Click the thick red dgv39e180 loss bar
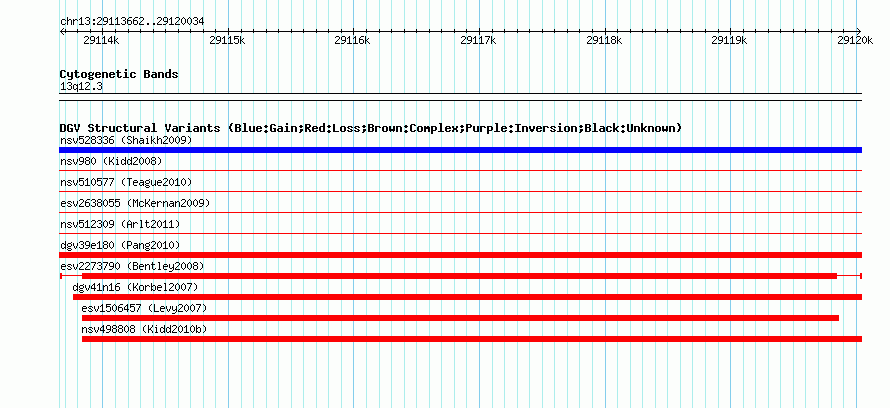The image size is (890, 408). pyautogui.click(x=460, y=255)
